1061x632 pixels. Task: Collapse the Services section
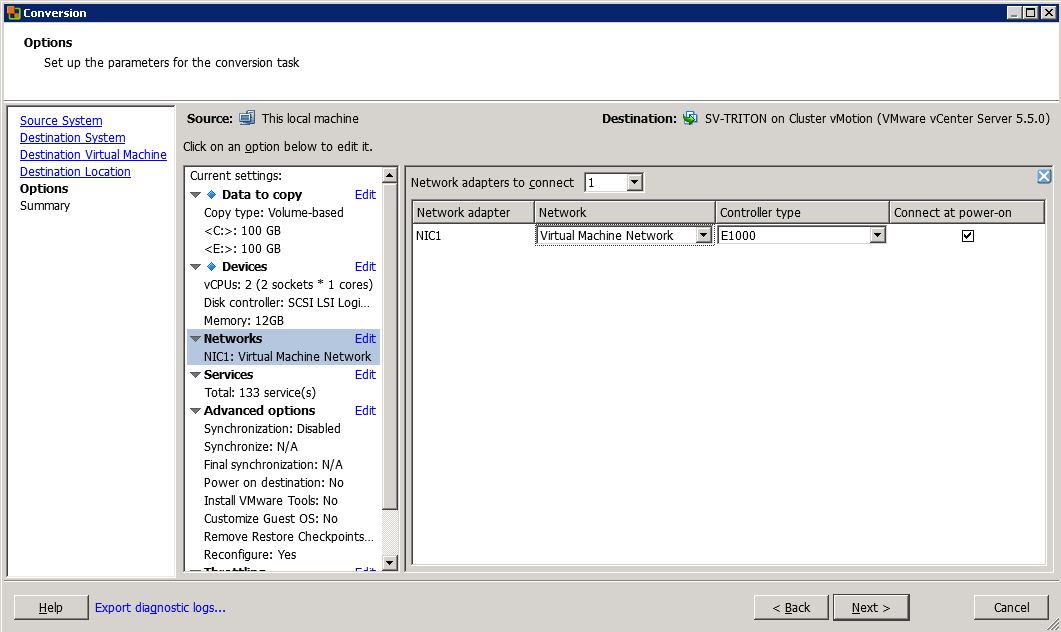pyautogui.click(x=196, y=375)
